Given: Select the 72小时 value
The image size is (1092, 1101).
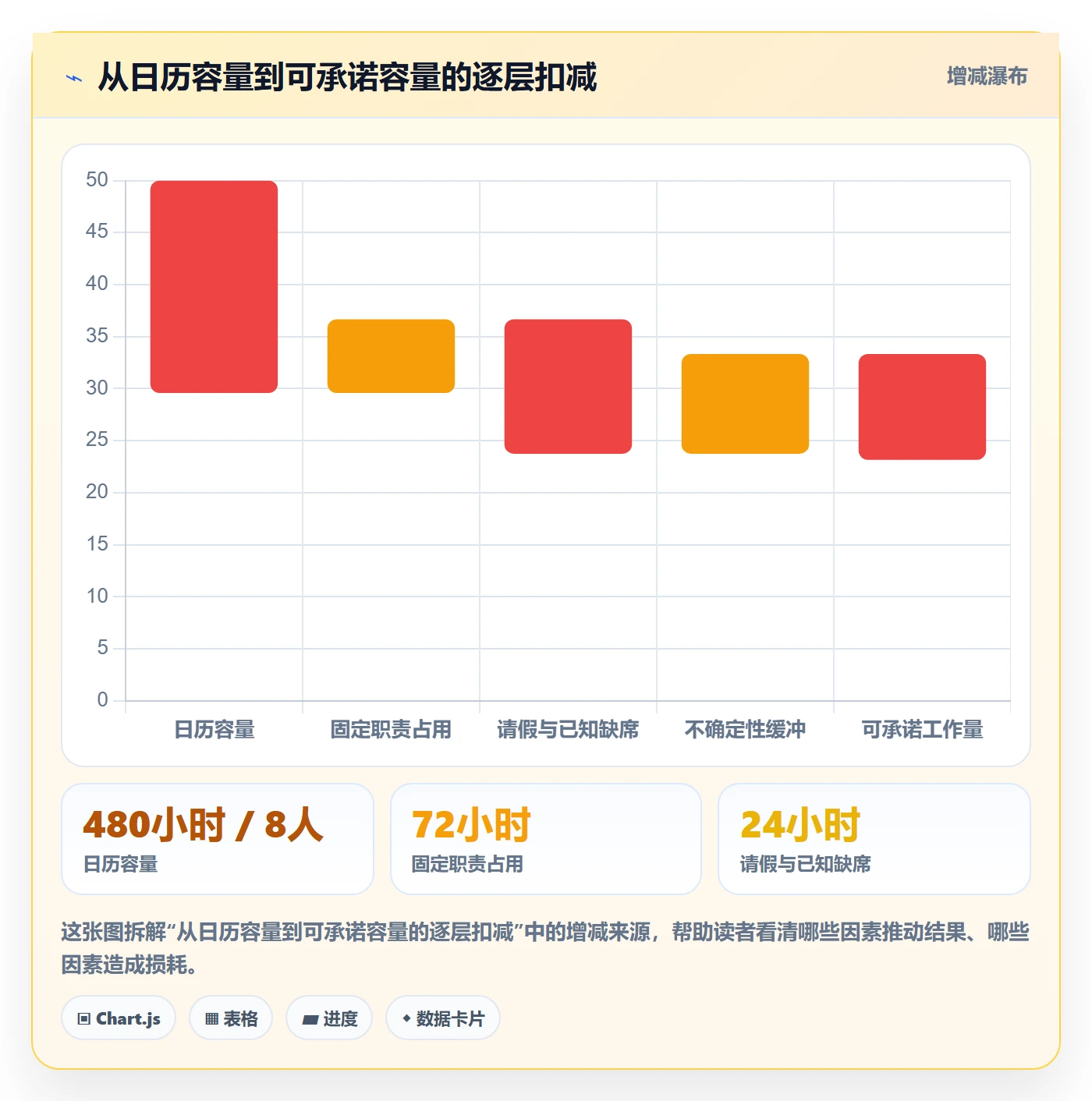Looking at the screenshot, I should pos(471,825).
